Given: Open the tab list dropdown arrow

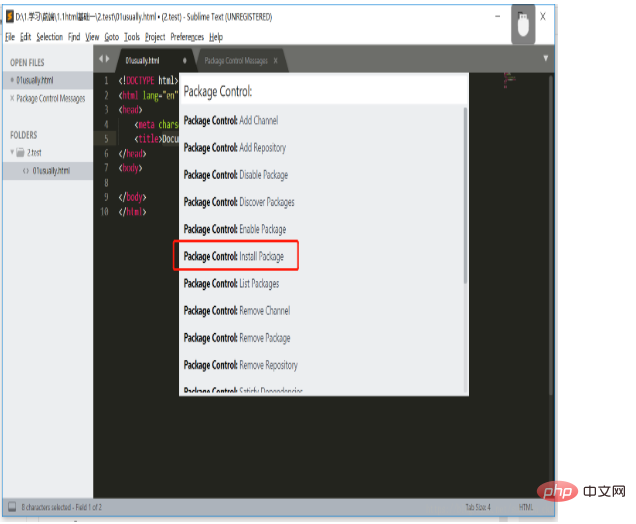Looking at the screenshot, I should coord(546,58).
